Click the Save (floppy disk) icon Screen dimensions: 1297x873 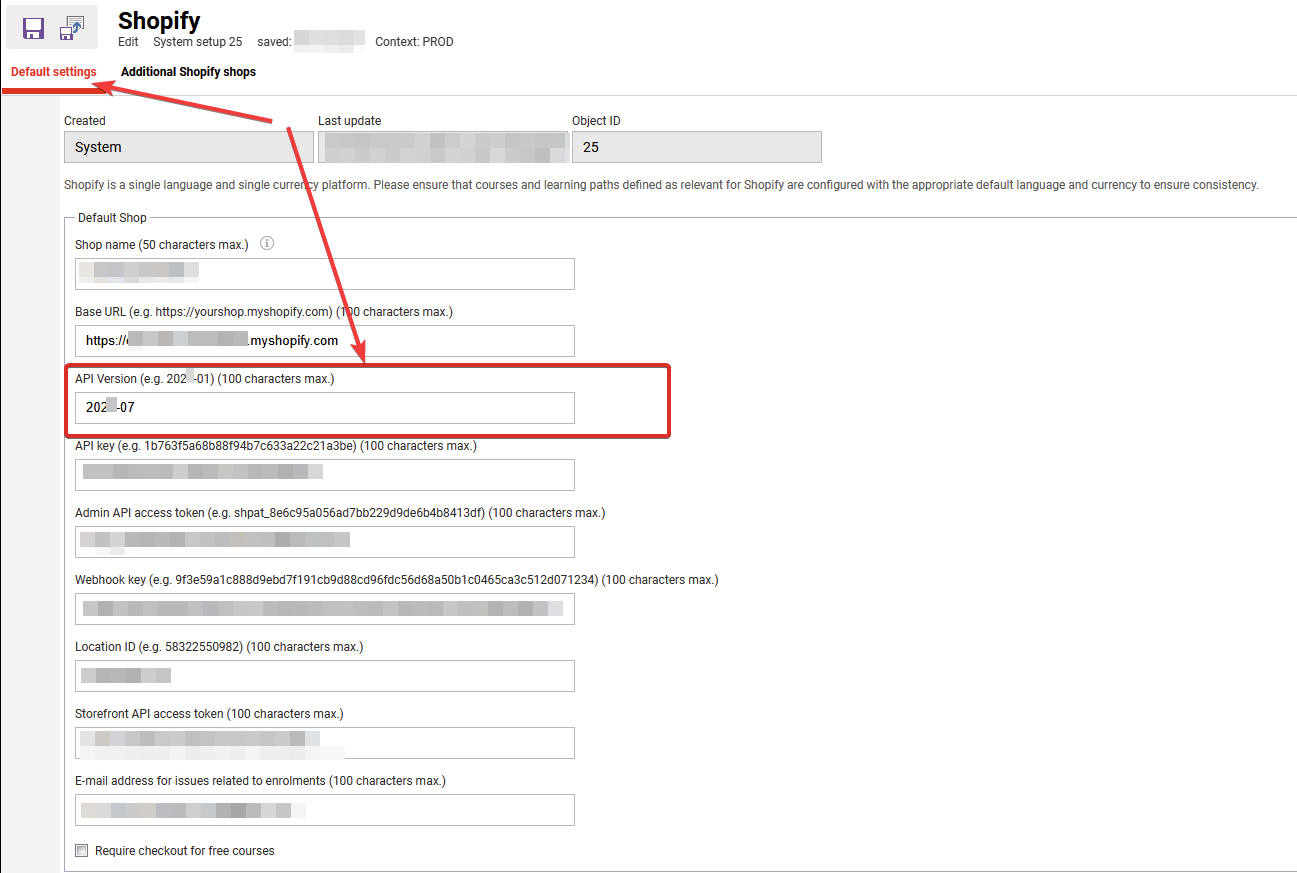(33, 27)
